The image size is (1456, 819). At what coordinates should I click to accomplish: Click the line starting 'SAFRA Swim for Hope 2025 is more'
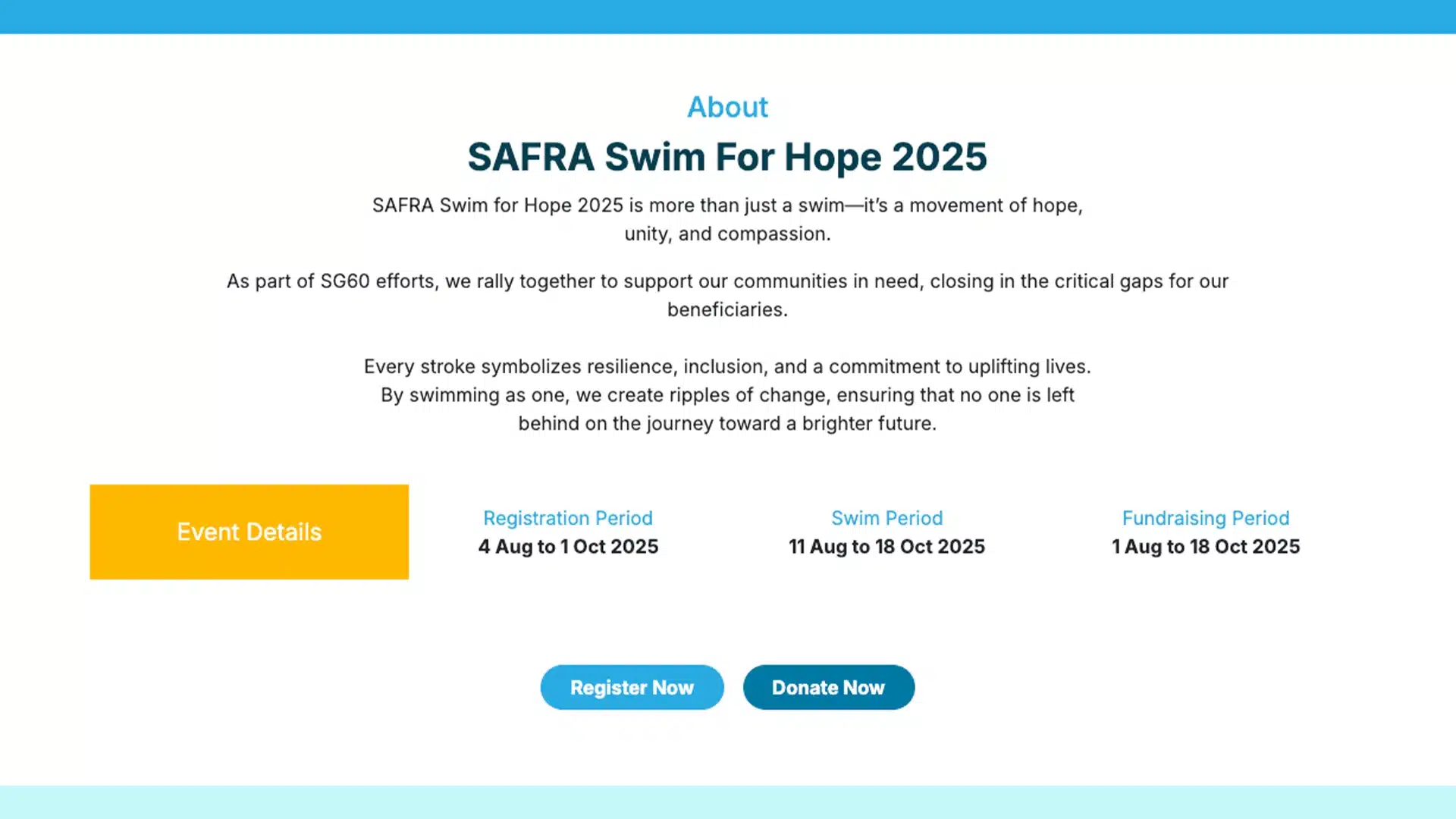[727, 206]
